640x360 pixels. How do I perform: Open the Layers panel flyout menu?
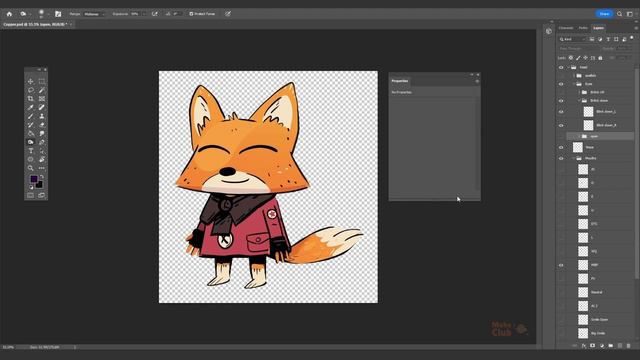coord(636,28)
